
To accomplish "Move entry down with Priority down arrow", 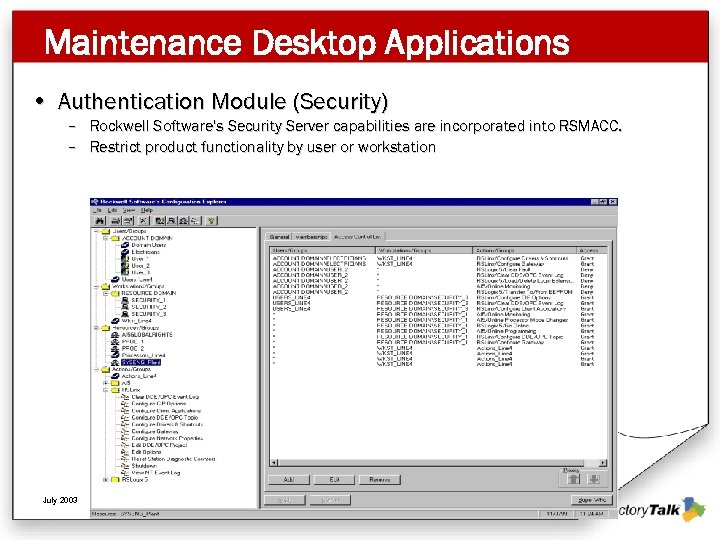I will tap(594, 479).
